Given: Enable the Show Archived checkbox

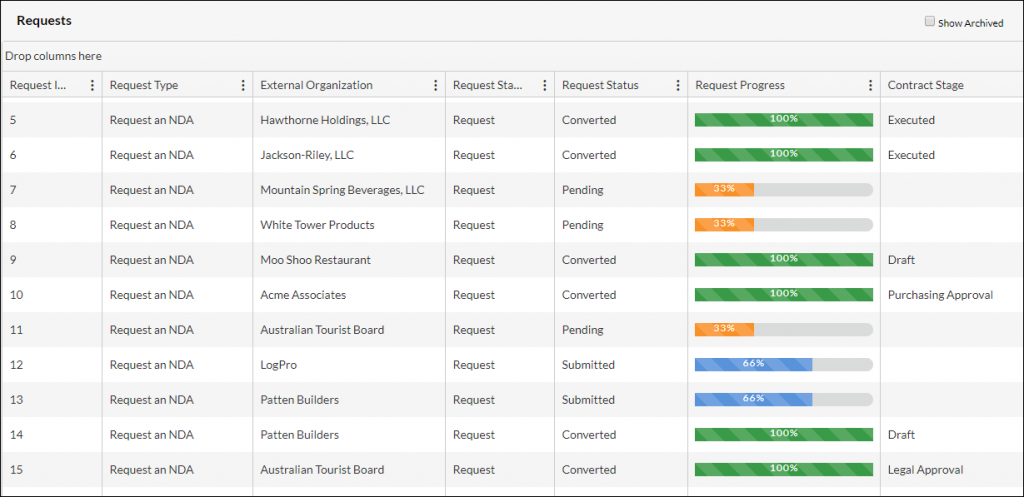Looking at the screenshot, I should [x=930, y=22].
